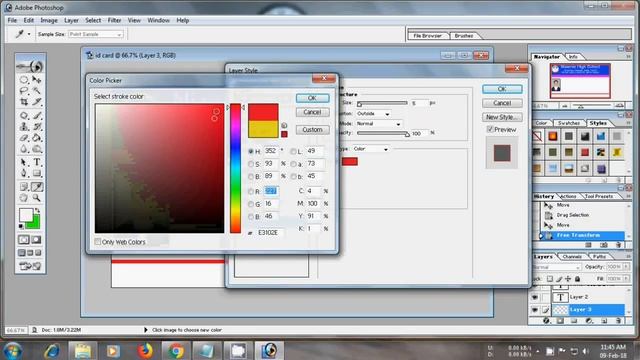Select the Magic Wand tool
Screen dimensions: 640x360
pyautogui.click(x=36, y=90)
